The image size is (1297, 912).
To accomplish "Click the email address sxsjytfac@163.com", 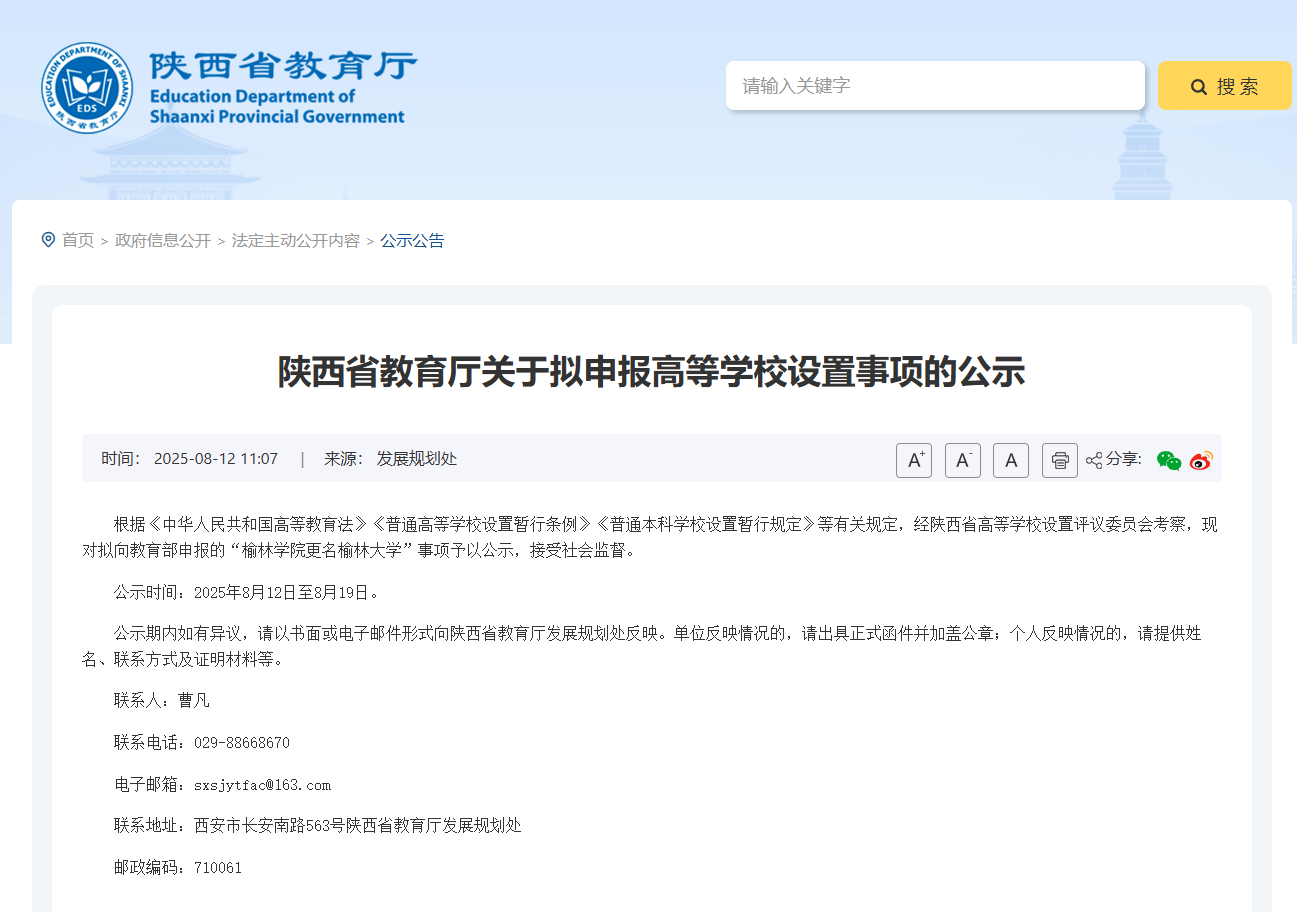I will 262,784.
